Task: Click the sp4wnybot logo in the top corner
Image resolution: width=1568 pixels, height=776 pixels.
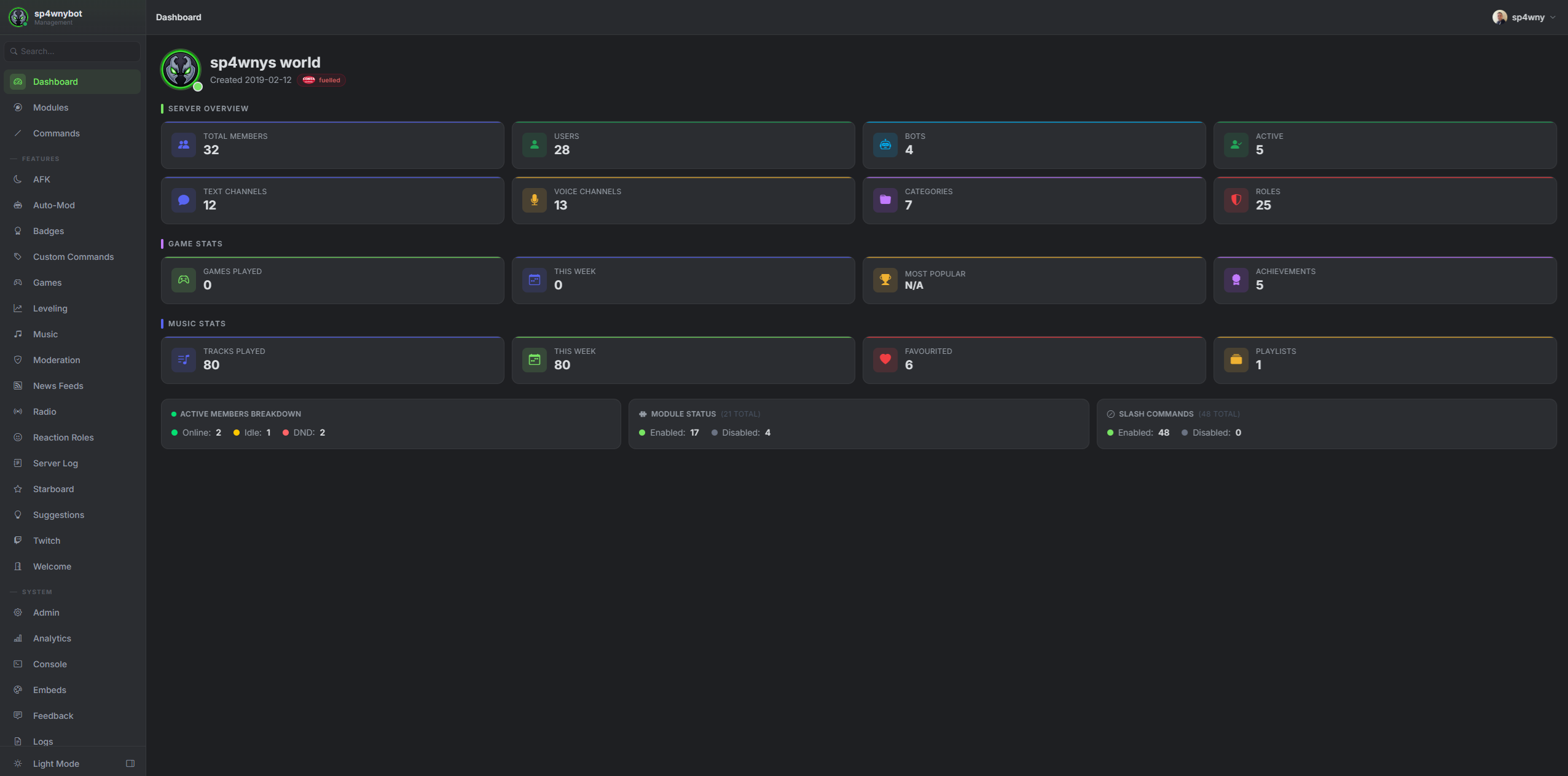Action: click(18, 17)
